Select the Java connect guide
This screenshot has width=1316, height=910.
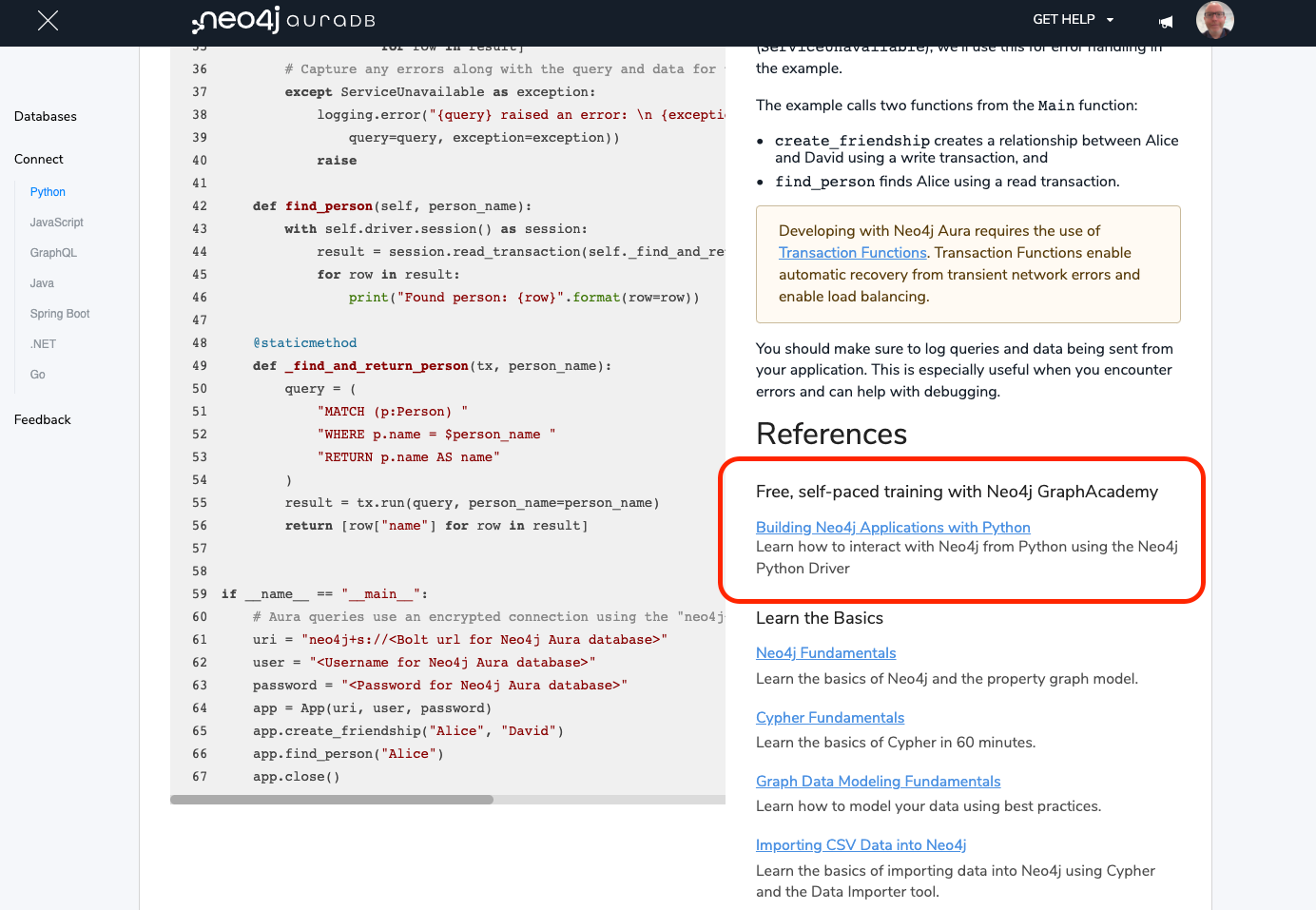[x=42, y=283]
